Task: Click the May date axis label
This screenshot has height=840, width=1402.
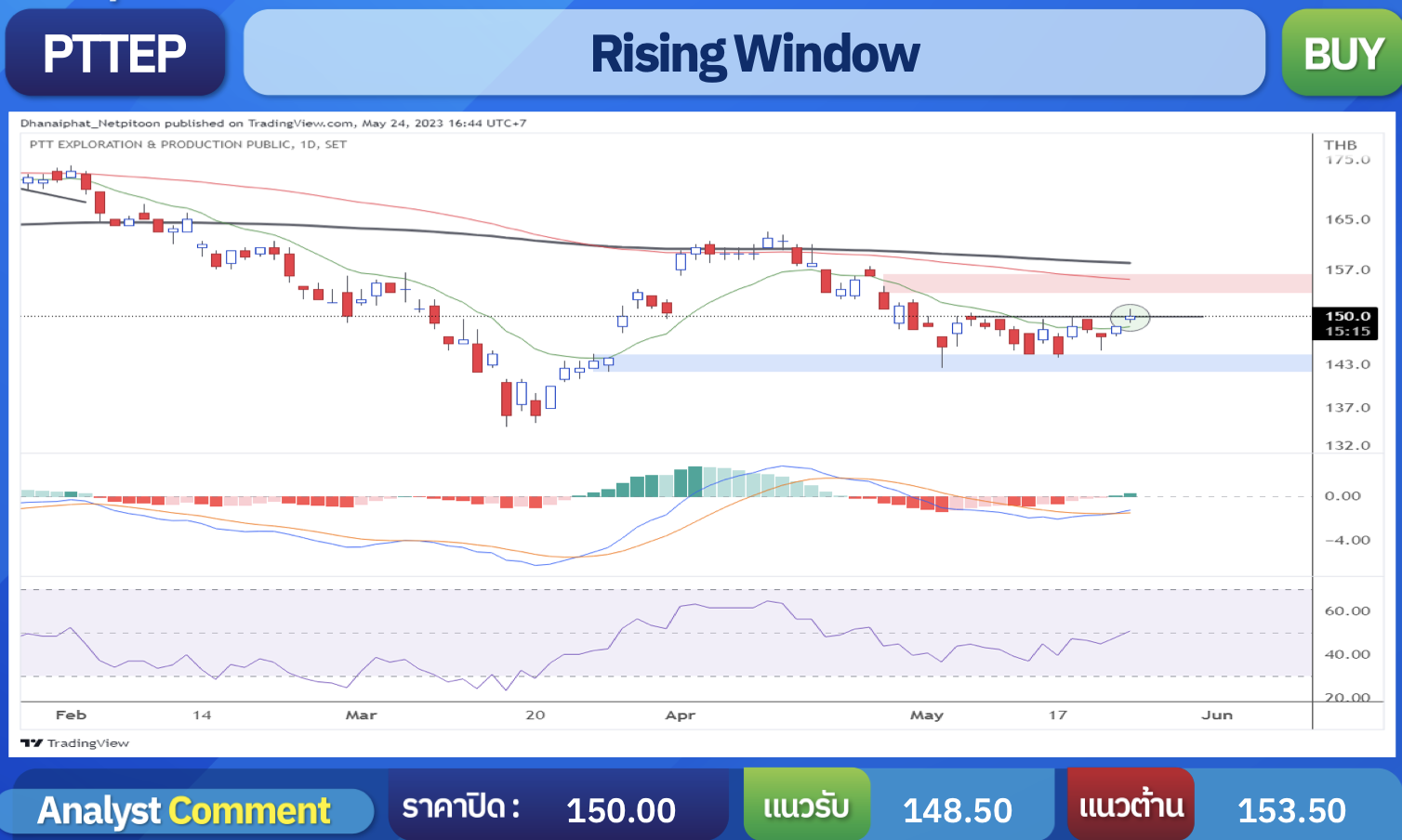Action: pyautogui.click(x=926, y=715)
